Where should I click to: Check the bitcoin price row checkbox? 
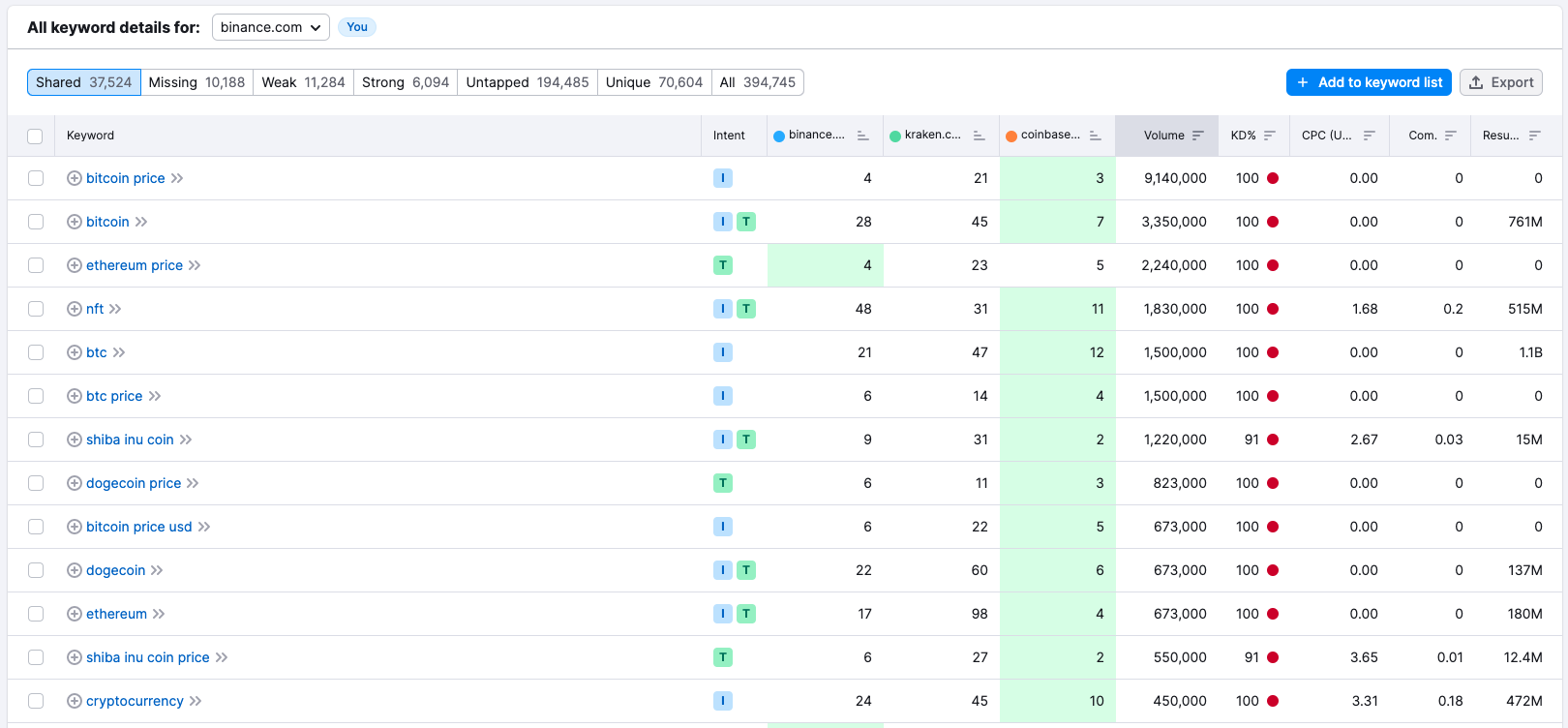[x=36, y=178]
